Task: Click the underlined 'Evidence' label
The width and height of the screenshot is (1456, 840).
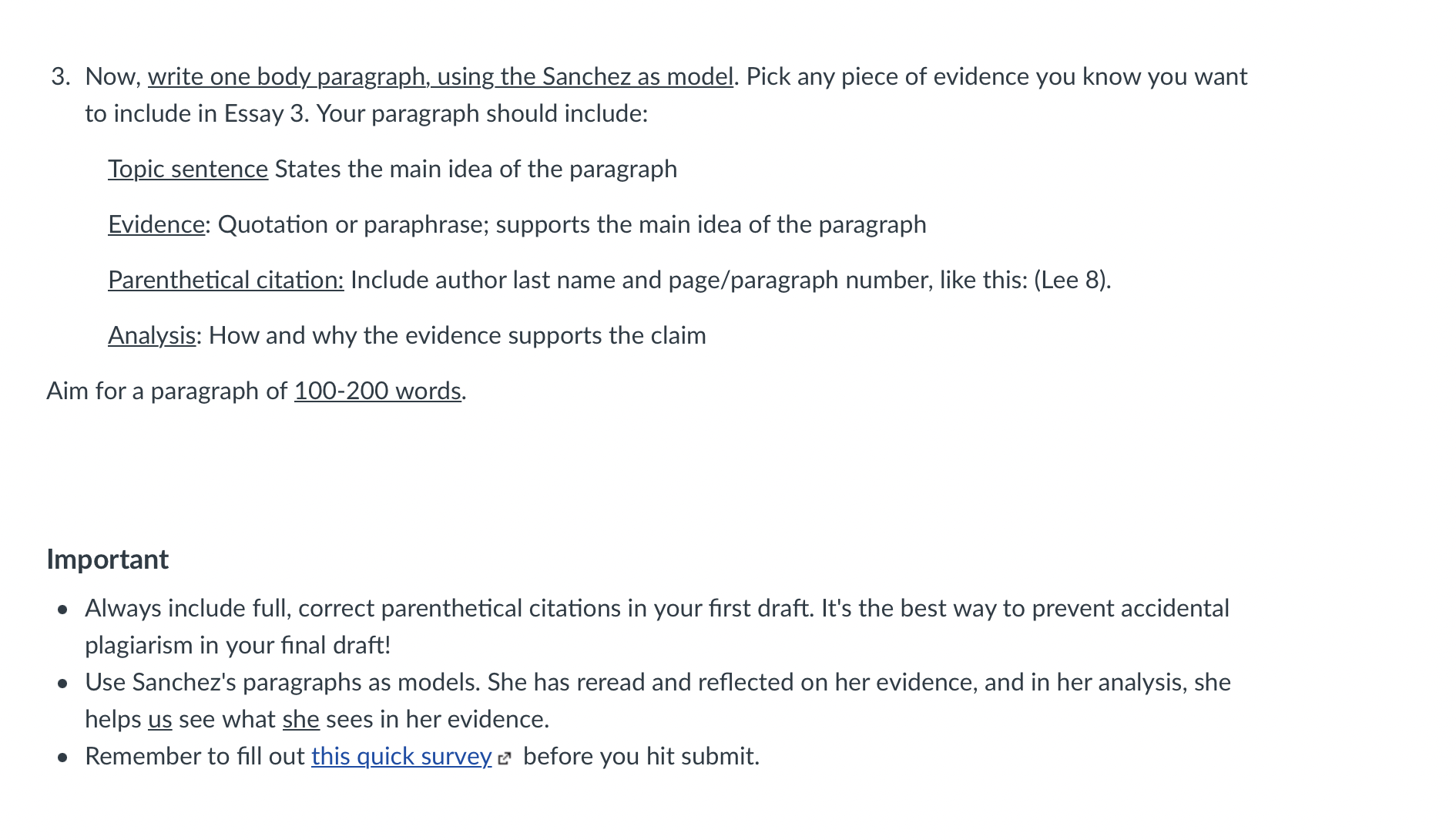Action: pyautogui.click(x=156, y=225)
